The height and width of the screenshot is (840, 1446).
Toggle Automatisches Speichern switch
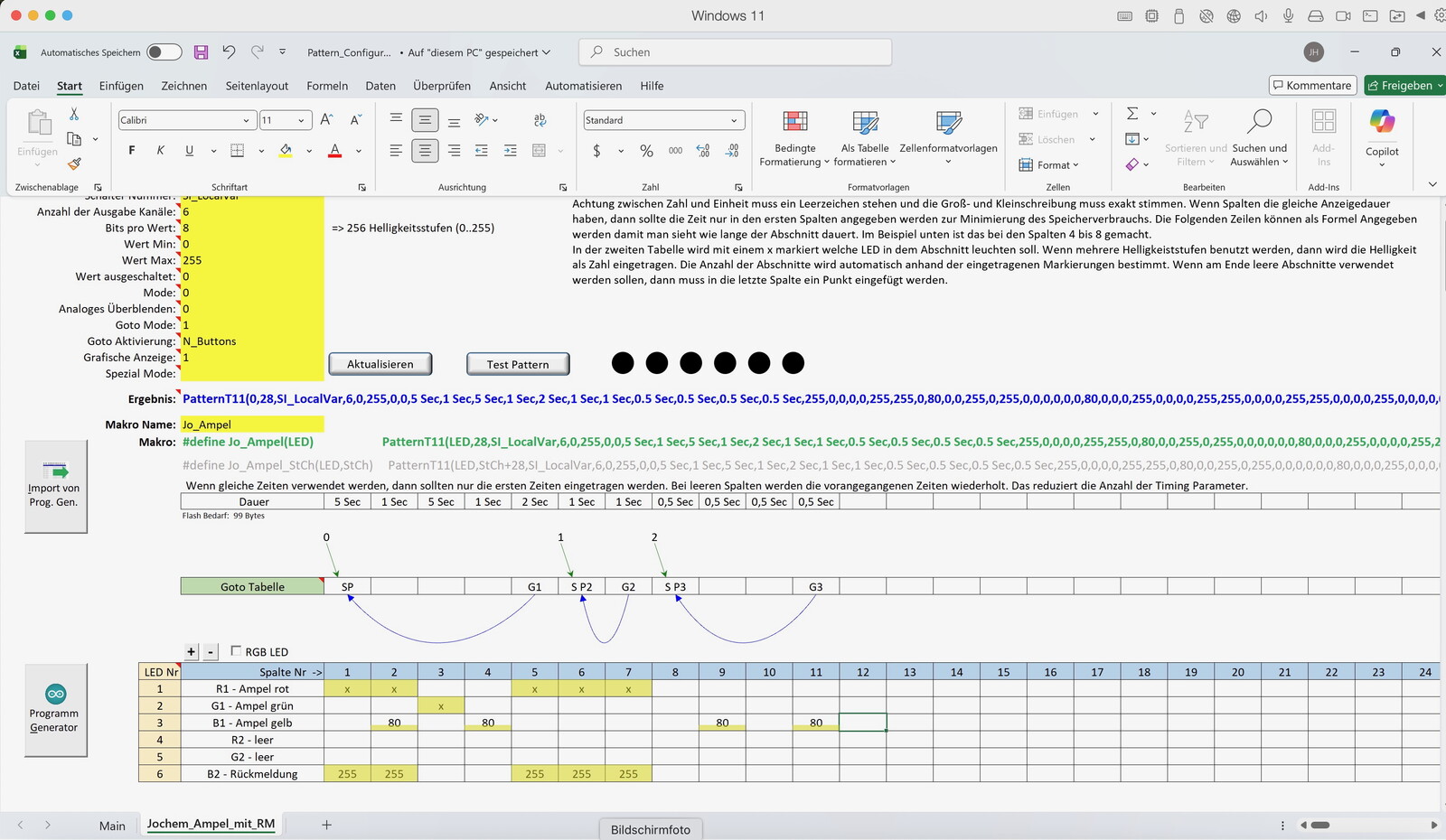164,52
